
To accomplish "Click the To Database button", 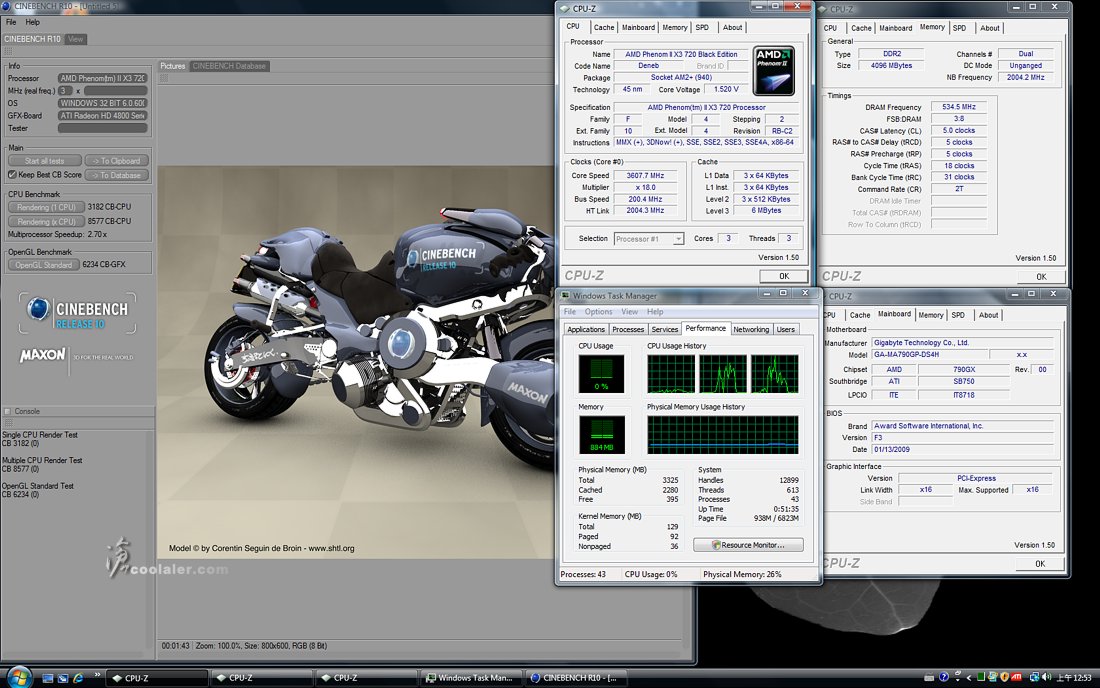I will point(116,175).
